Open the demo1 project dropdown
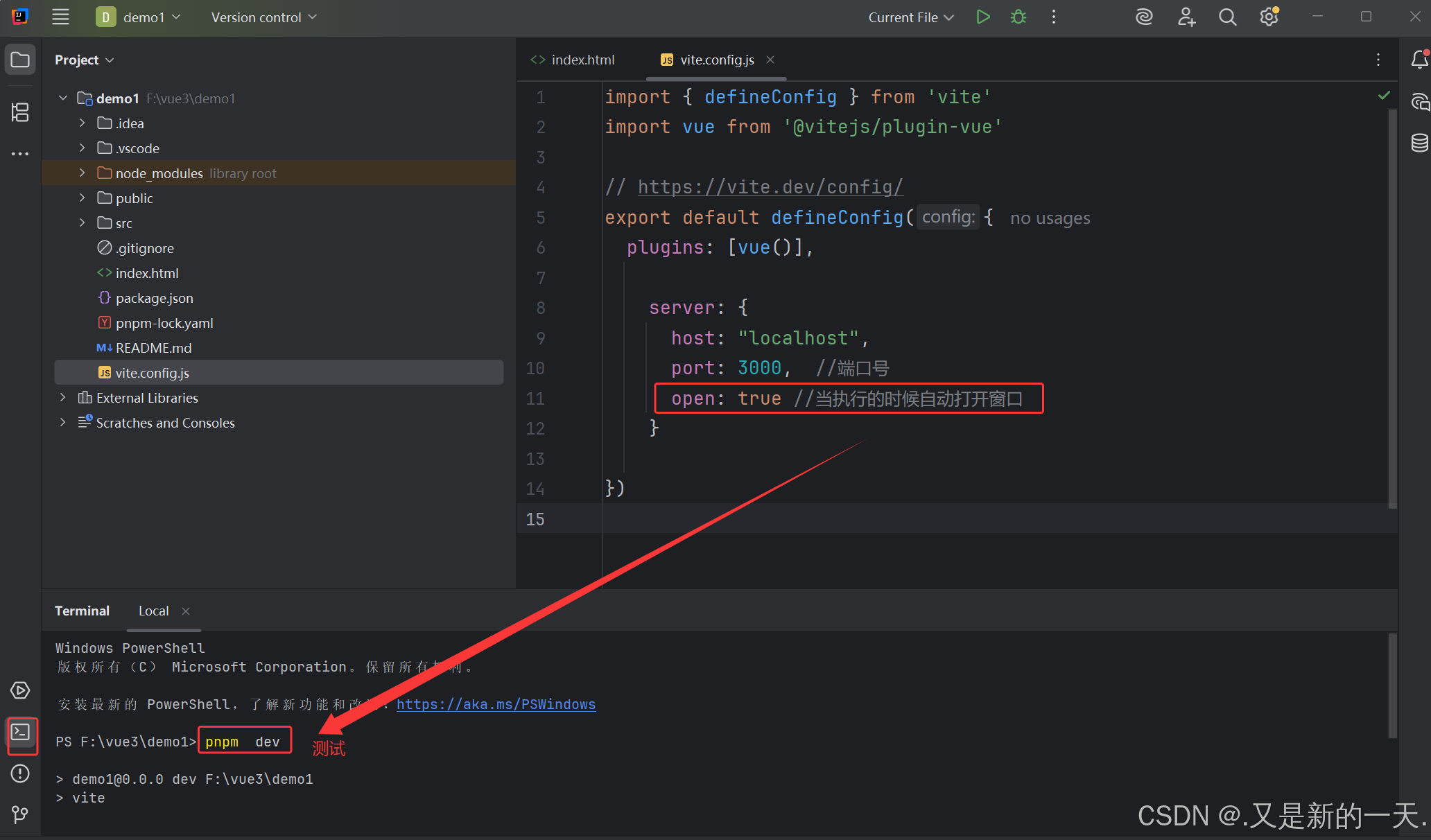This screenshot has width=1431, height=840. [138, 17]
